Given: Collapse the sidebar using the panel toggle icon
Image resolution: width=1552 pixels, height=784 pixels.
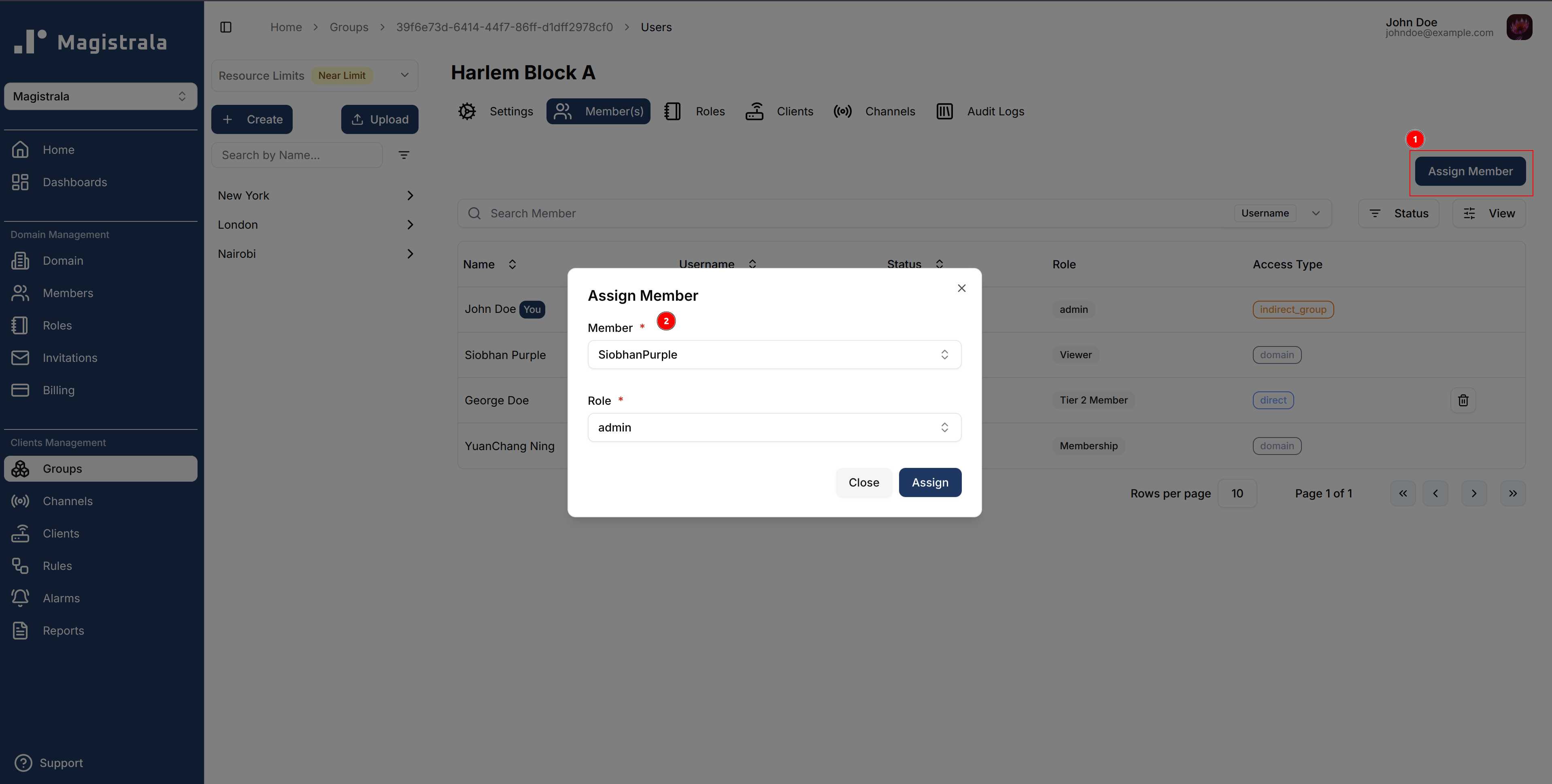Looking at the screenshot, I should coord(226,27).
